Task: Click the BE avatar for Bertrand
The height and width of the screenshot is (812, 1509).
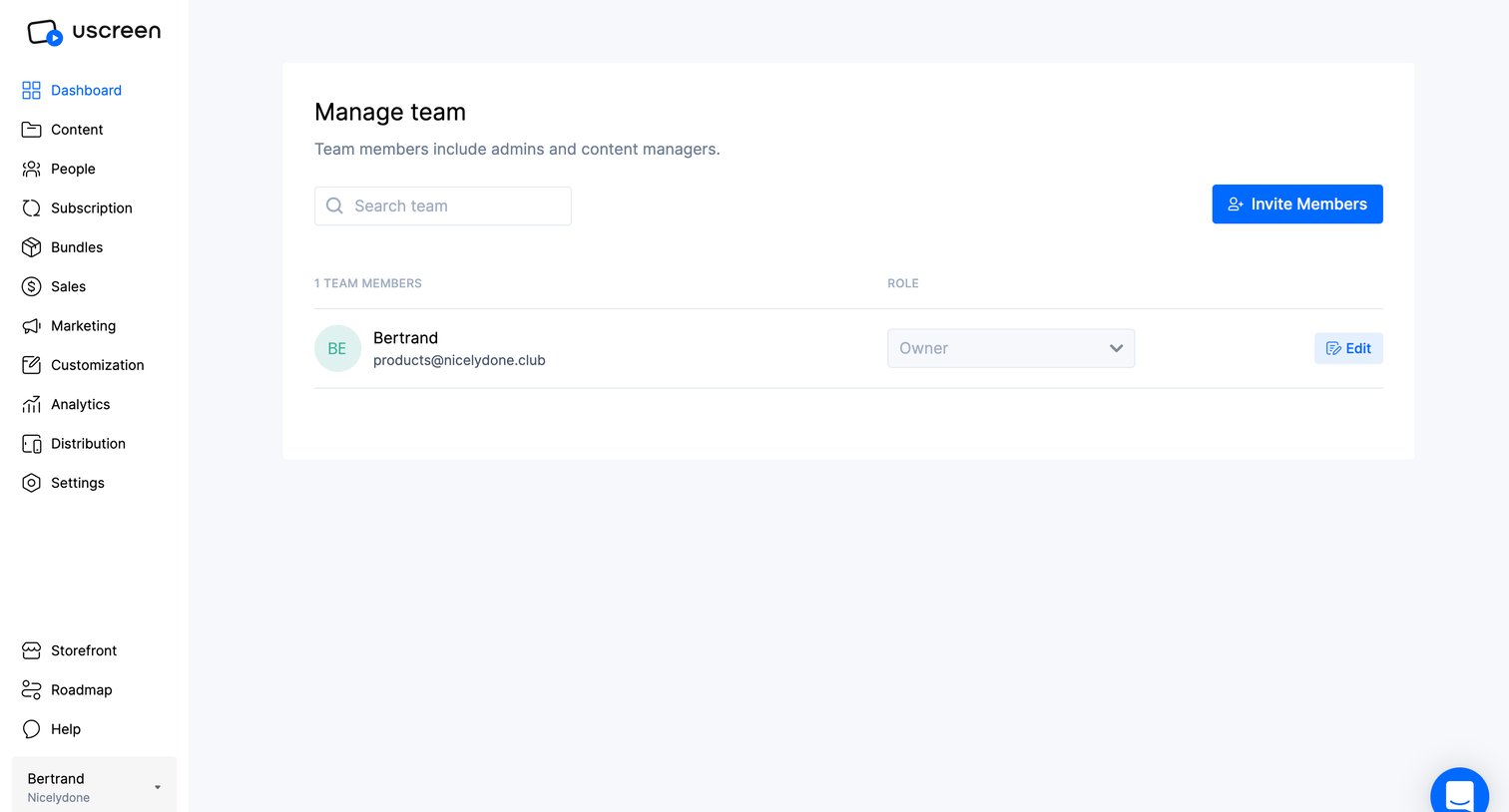Action: click(x=337, y=348)
